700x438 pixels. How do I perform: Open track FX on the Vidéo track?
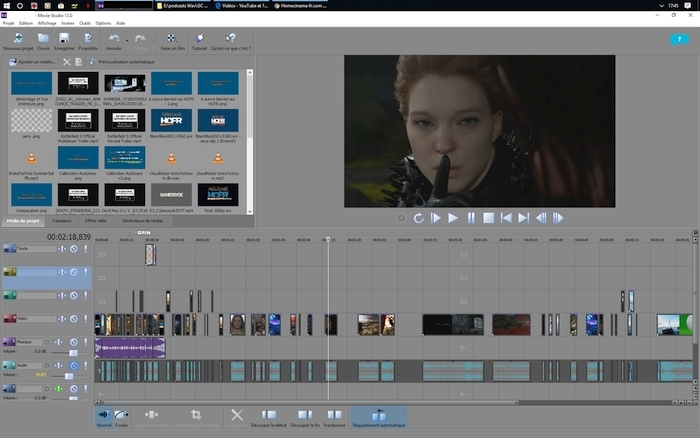pos(62,319)
